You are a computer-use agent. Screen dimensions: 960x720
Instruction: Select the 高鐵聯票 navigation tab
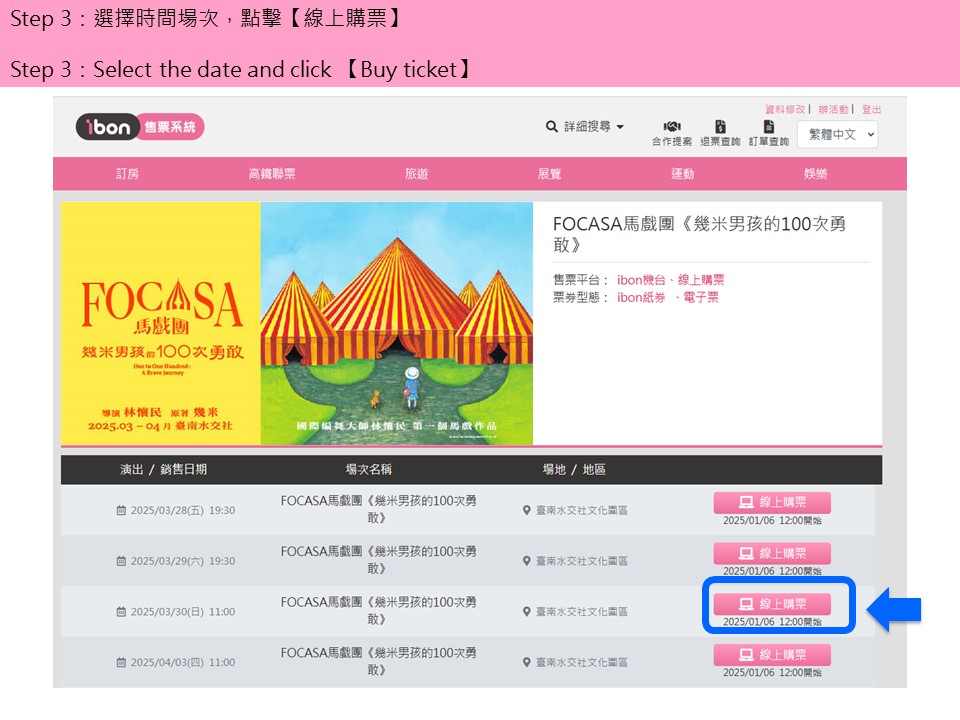272,174
